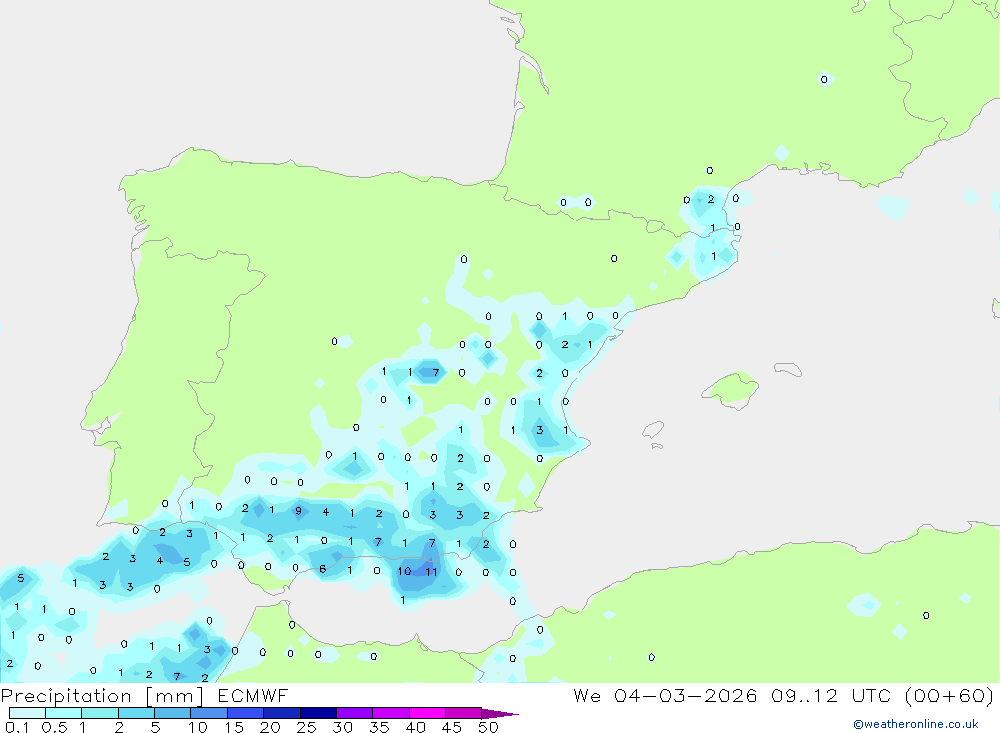Click the 2–5 mm legend color box
Screen dimensions: 1000x733
136,713
